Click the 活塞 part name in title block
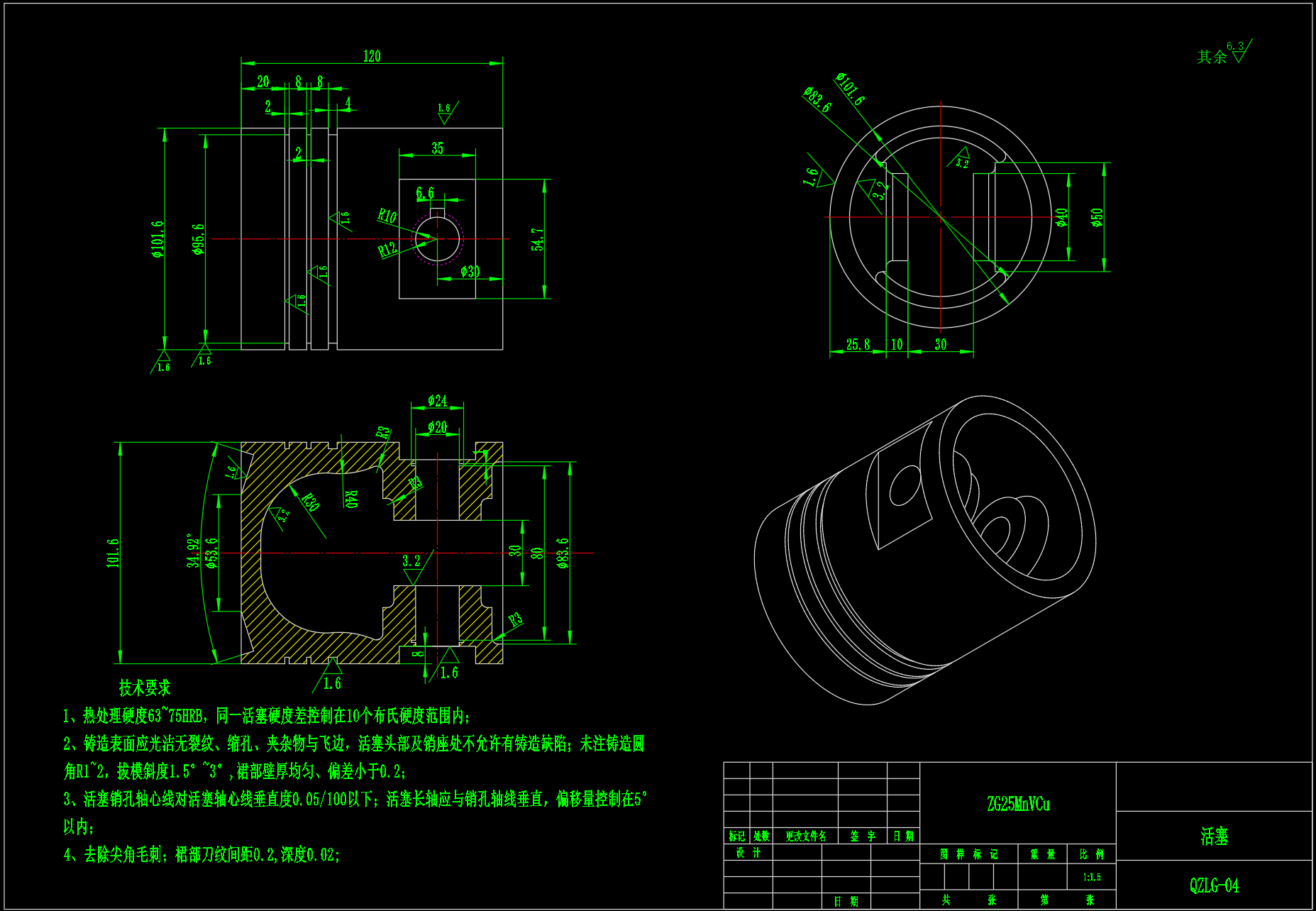 [1214, 837]
